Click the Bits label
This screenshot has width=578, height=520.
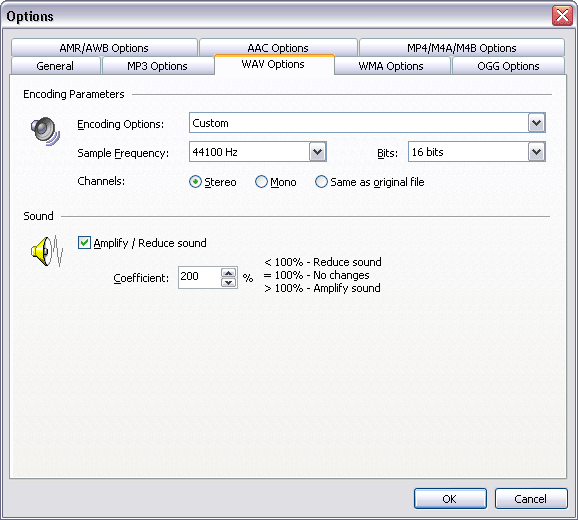click(x=387, y=153)
